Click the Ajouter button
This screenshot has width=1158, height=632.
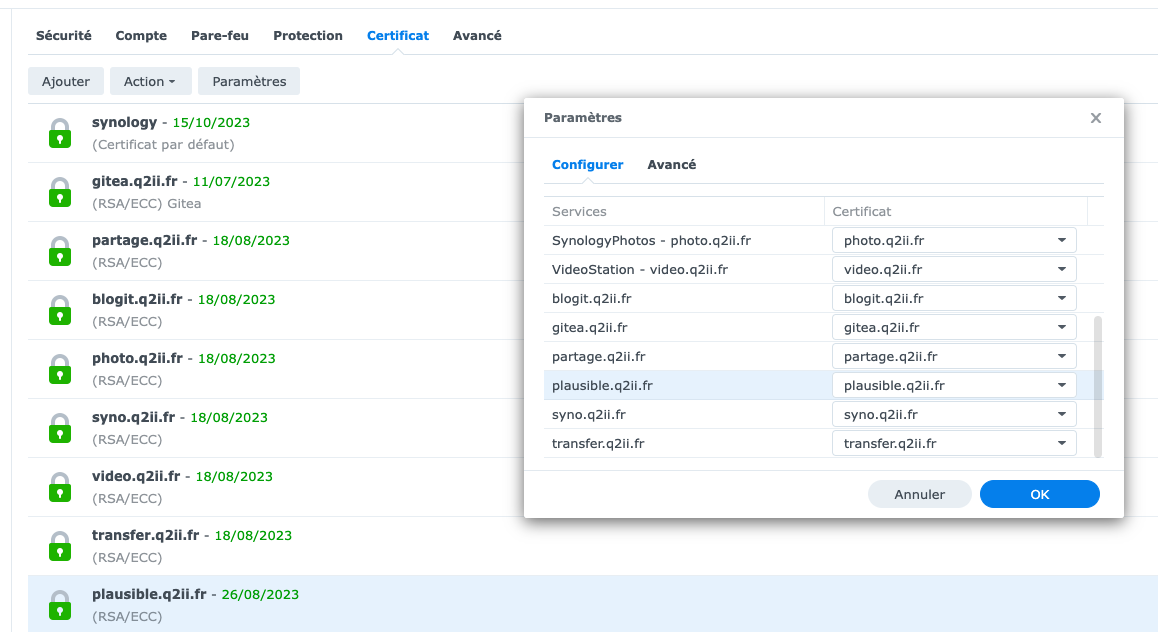click(x=66, y=82)
